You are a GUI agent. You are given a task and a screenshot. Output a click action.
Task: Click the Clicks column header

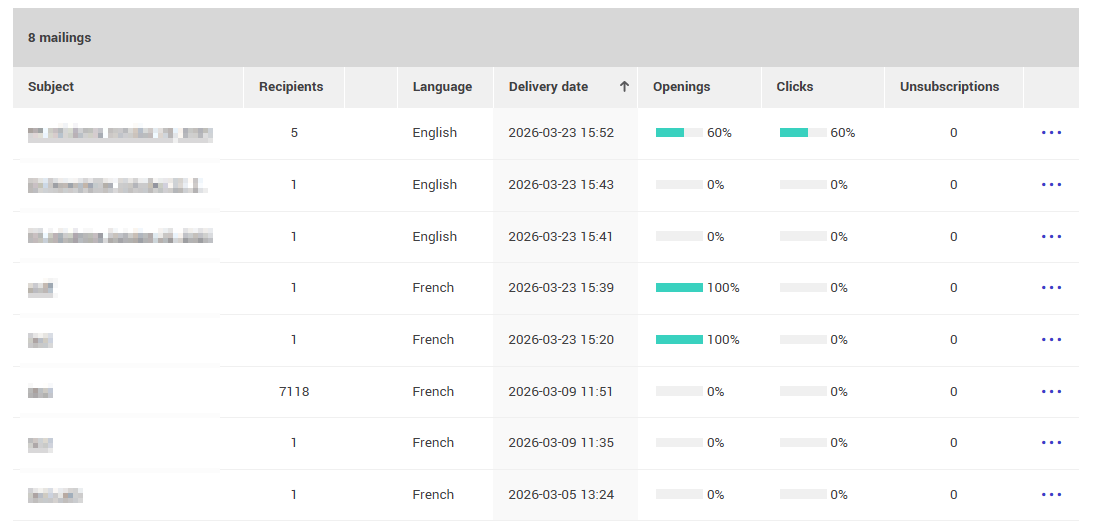pyautogui.click(x=795, y=87)
